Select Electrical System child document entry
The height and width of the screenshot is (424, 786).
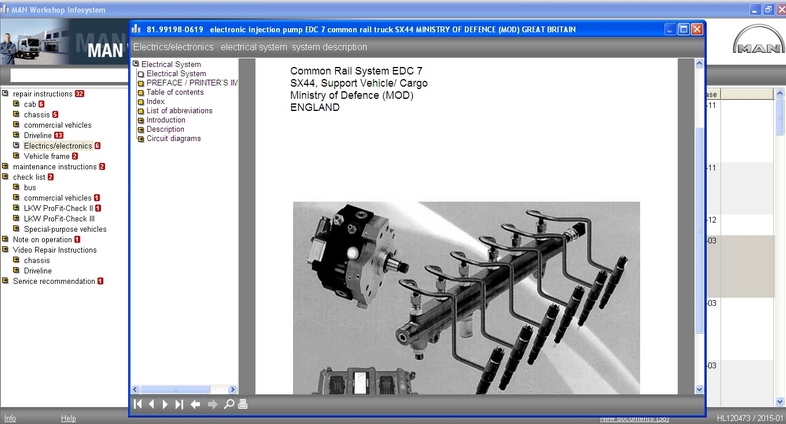[176, 73]
